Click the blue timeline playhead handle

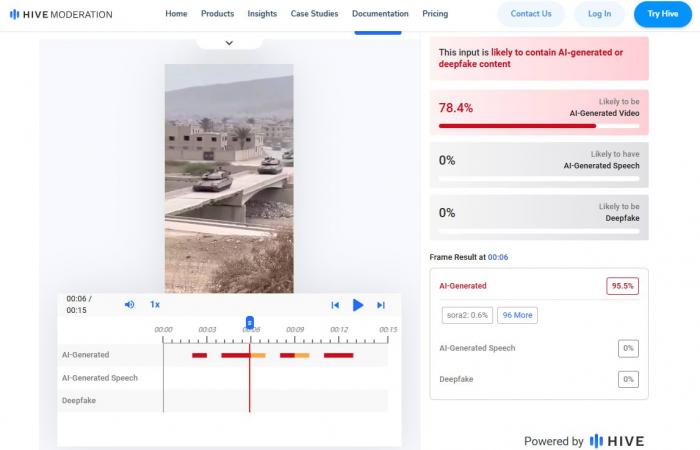tap(250, 322)
